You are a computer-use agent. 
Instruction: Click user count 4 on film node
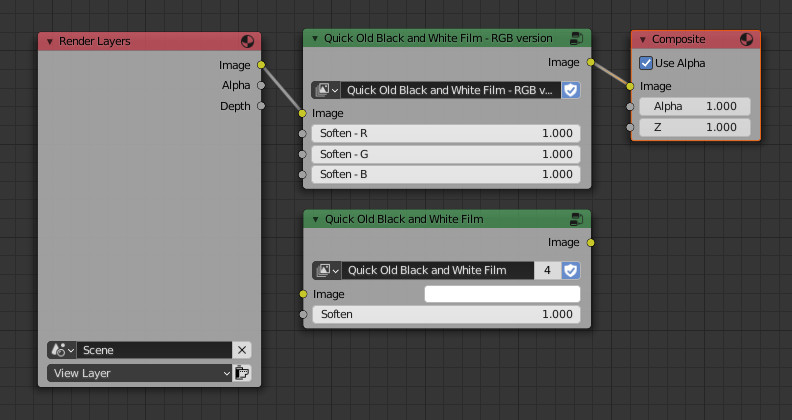pos(548,270)
